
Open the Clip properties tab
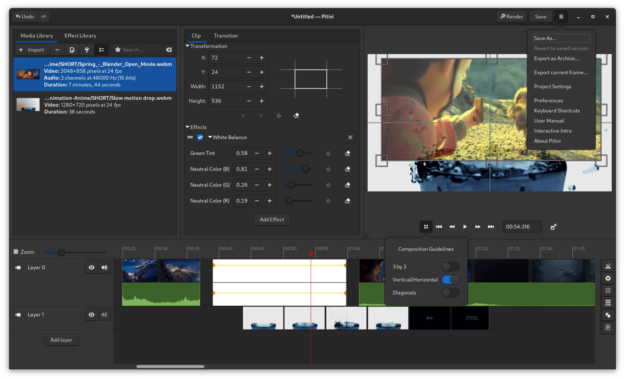(196, 36)
